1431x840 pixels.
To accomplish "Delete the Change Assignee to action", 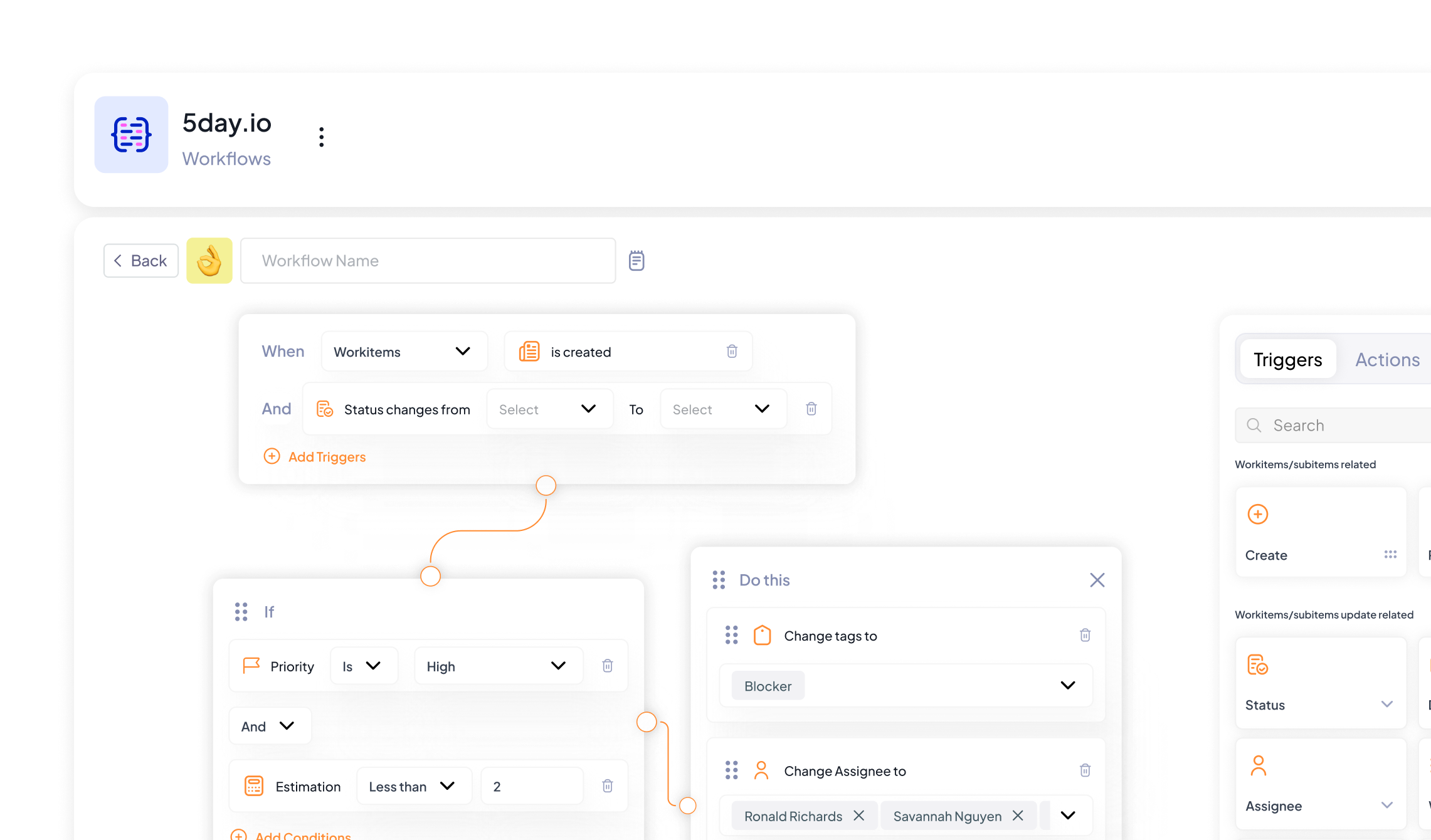I will 1085,770.
